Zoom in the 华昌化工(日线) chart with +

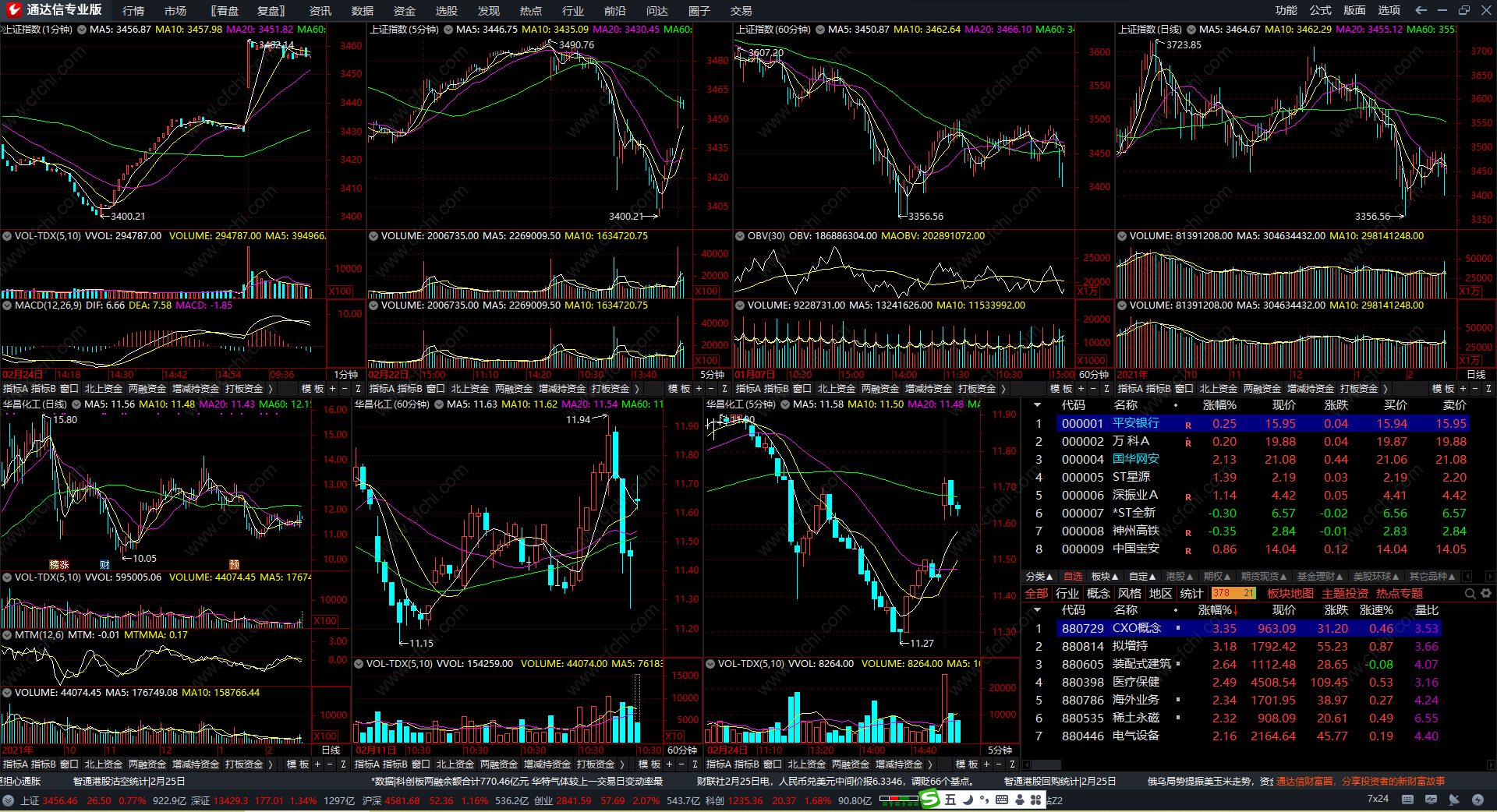318,764
